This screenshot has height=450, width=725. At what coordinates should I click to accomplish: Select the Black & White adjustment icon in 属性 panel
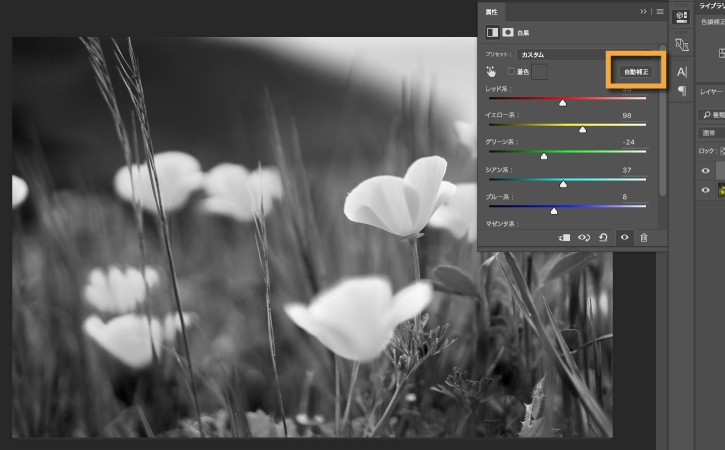coord(492,32)
